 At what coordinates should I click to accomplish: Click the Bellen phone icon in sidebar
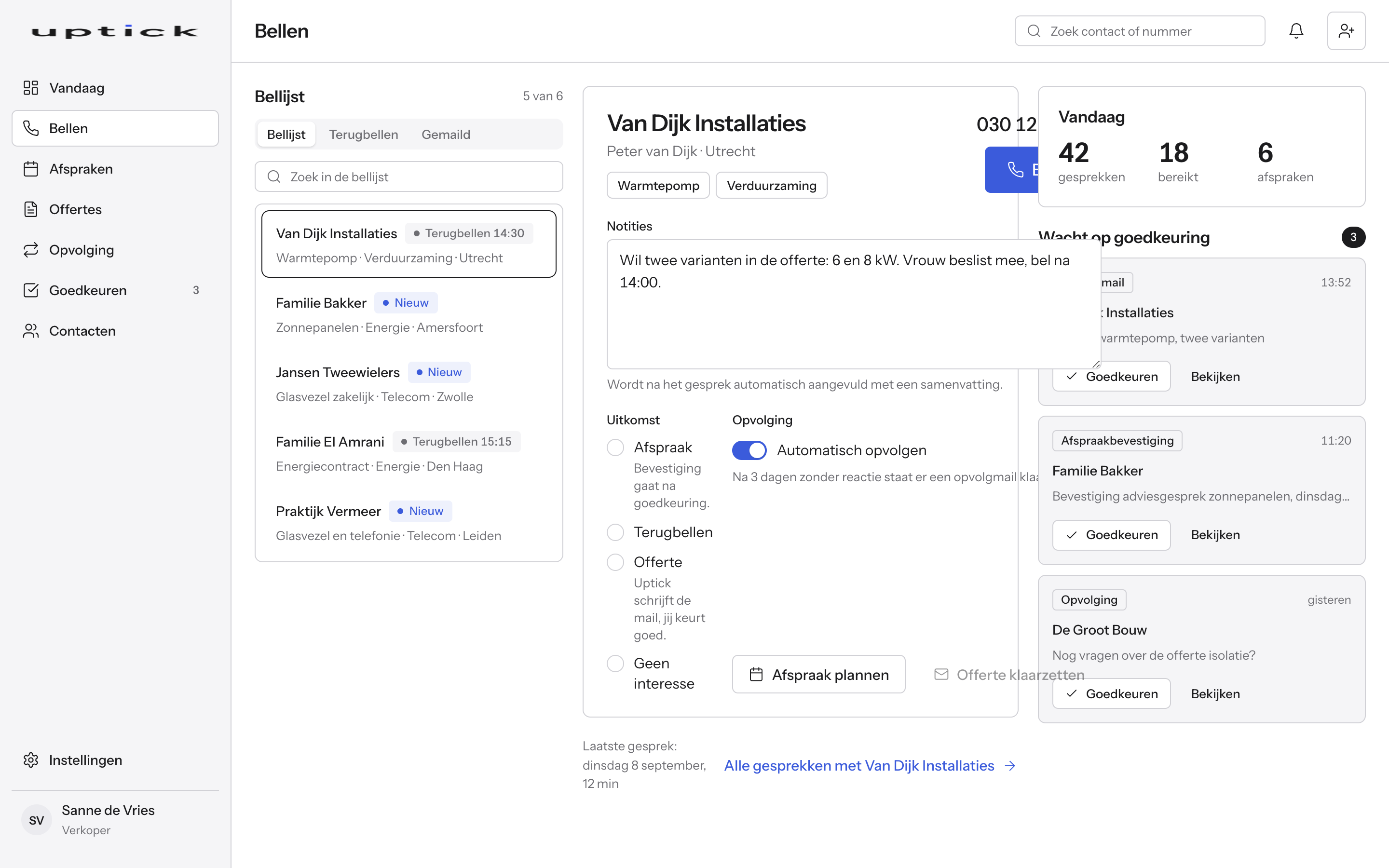coord(31,128)
